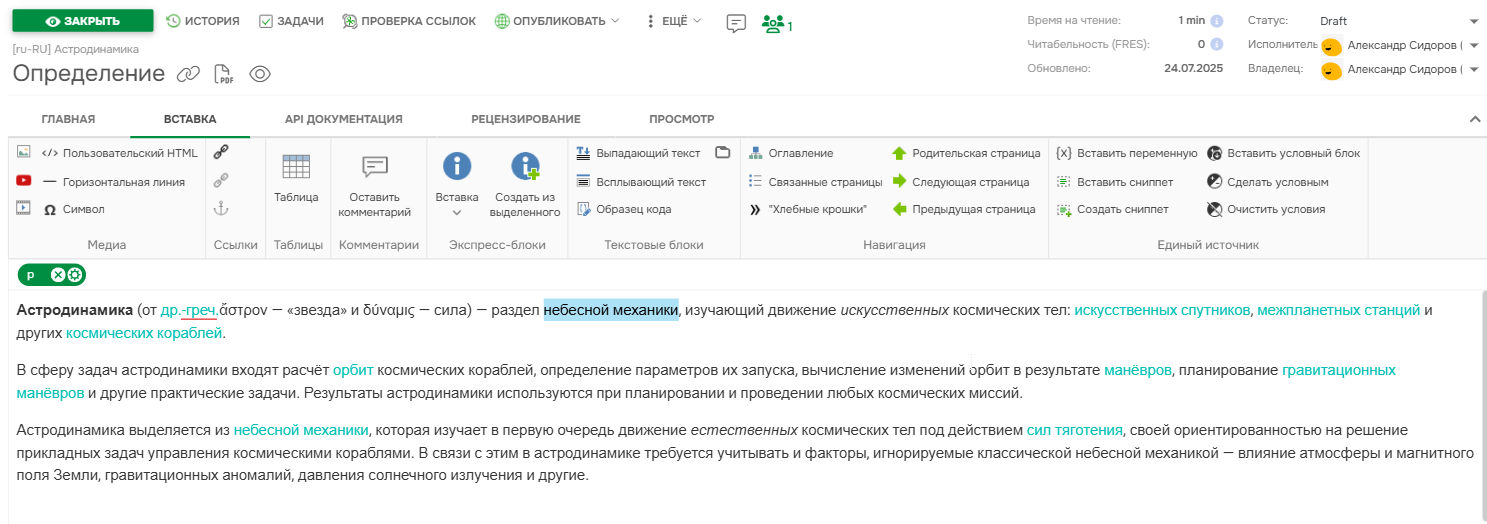This screenshot has width=1487, height=524.
Task: Insert Родительская страница link
Action: coord(966,153)
